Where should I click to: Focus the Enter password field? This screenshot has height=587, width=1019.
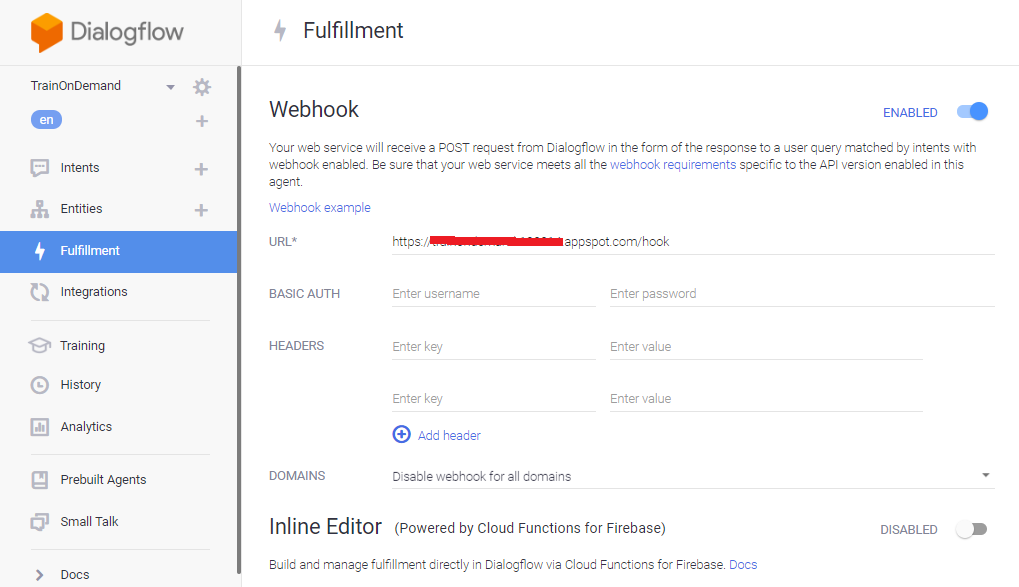coord(802,294)
